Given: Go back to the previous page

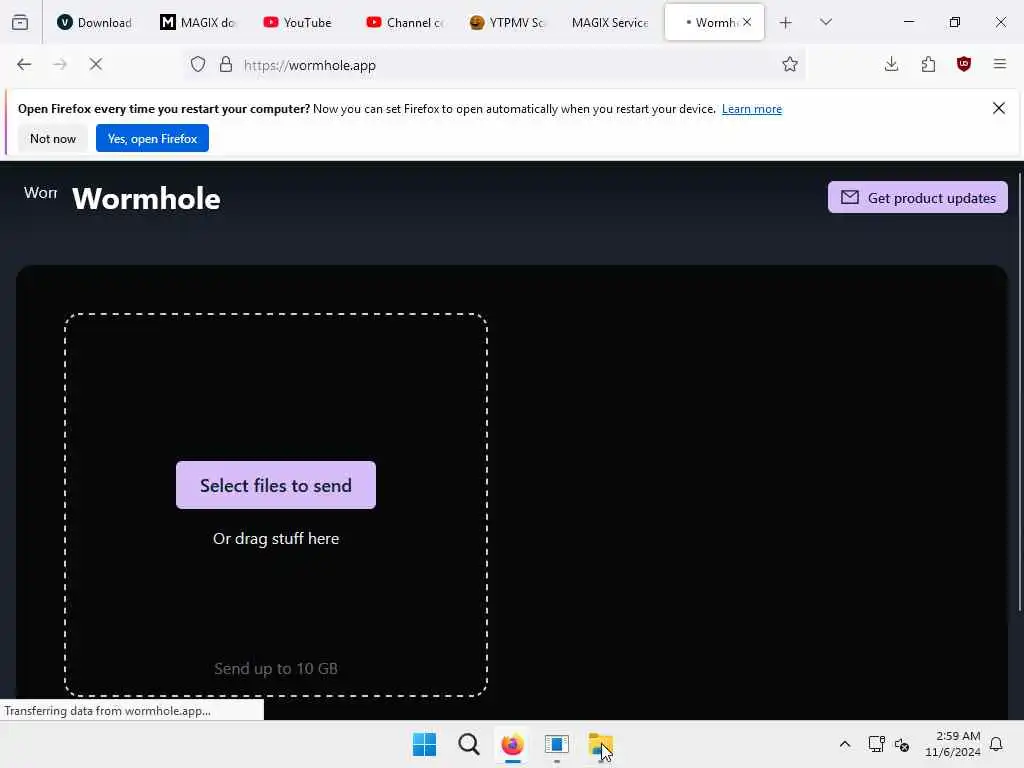Looking at the screenshot, I should point(24,64).
